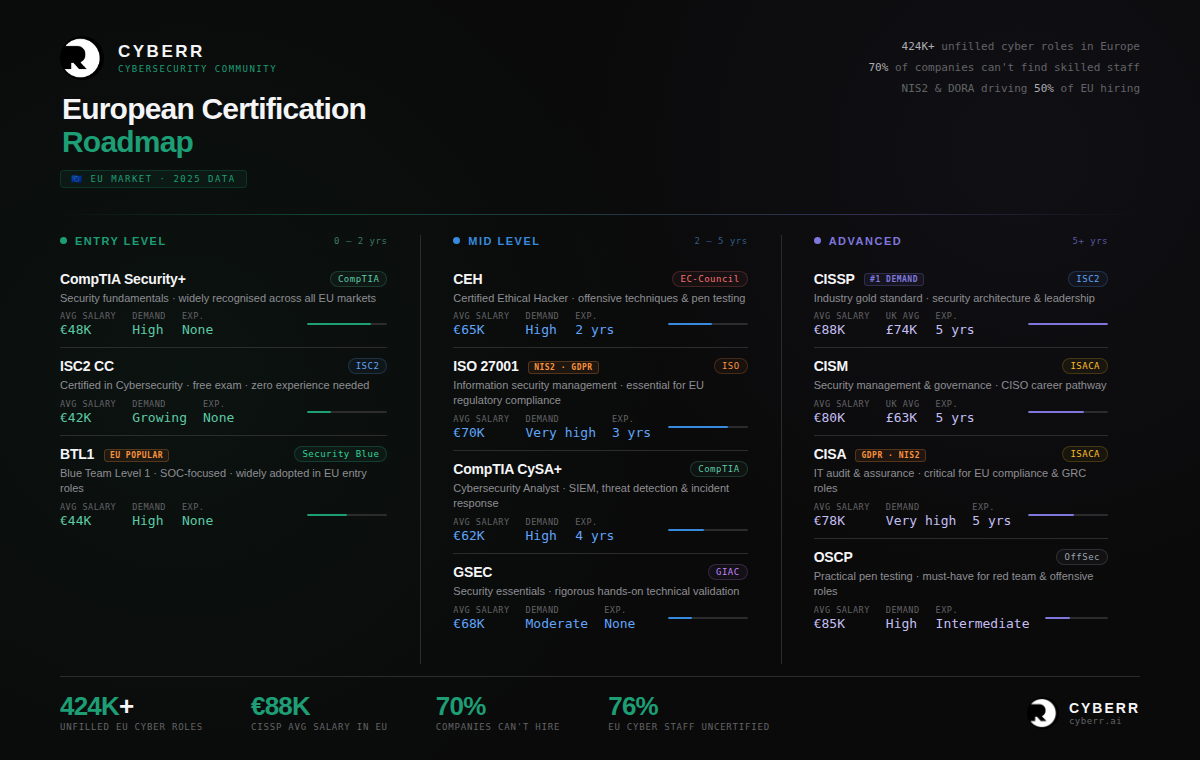Click the NIS2 · GDPR tag beside ISO 27001
1200x760 pixels.
tap(563, 367)
